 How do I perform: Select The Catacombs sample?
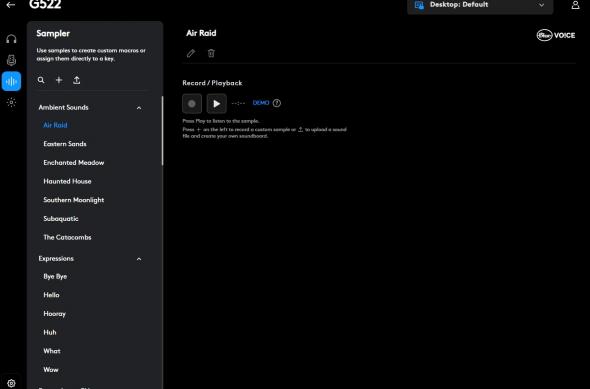(x=67, y=237)
